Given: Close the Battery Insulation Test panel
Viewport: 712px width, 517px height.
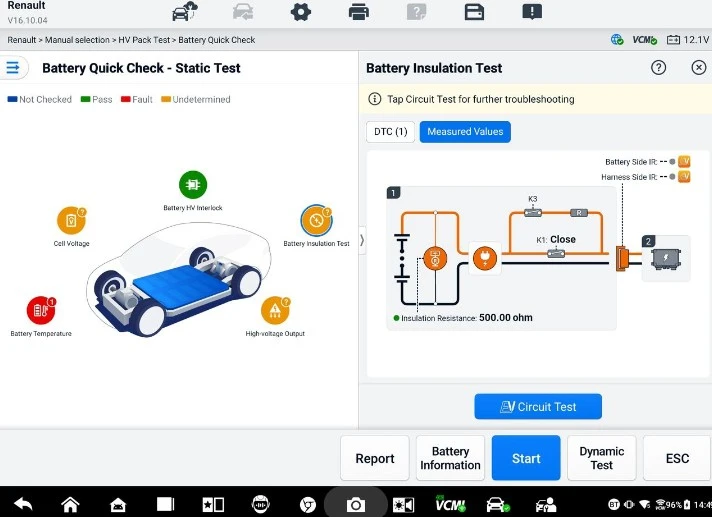Looking at the screenshot, I should point(698,68).
